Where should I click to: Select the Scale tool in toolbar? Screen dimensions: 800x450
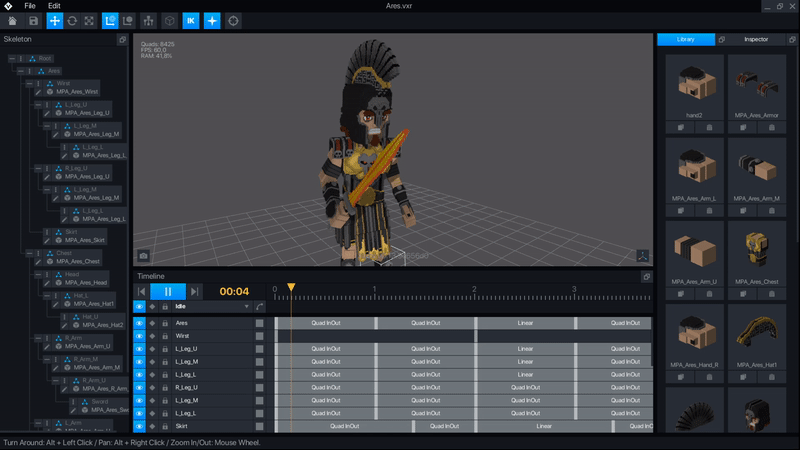click(x=89, y=21)
